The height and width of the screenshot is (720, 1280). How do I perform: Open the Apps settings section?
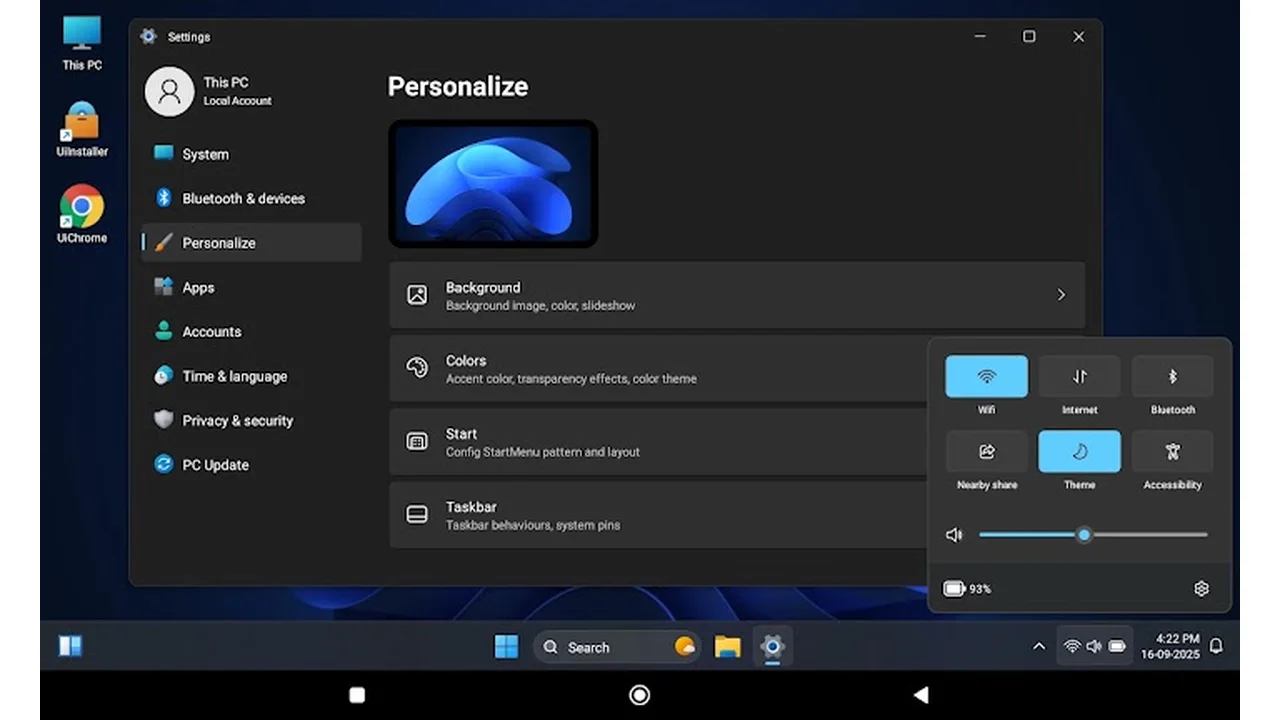pyautogui.click(x=251, y=287)
